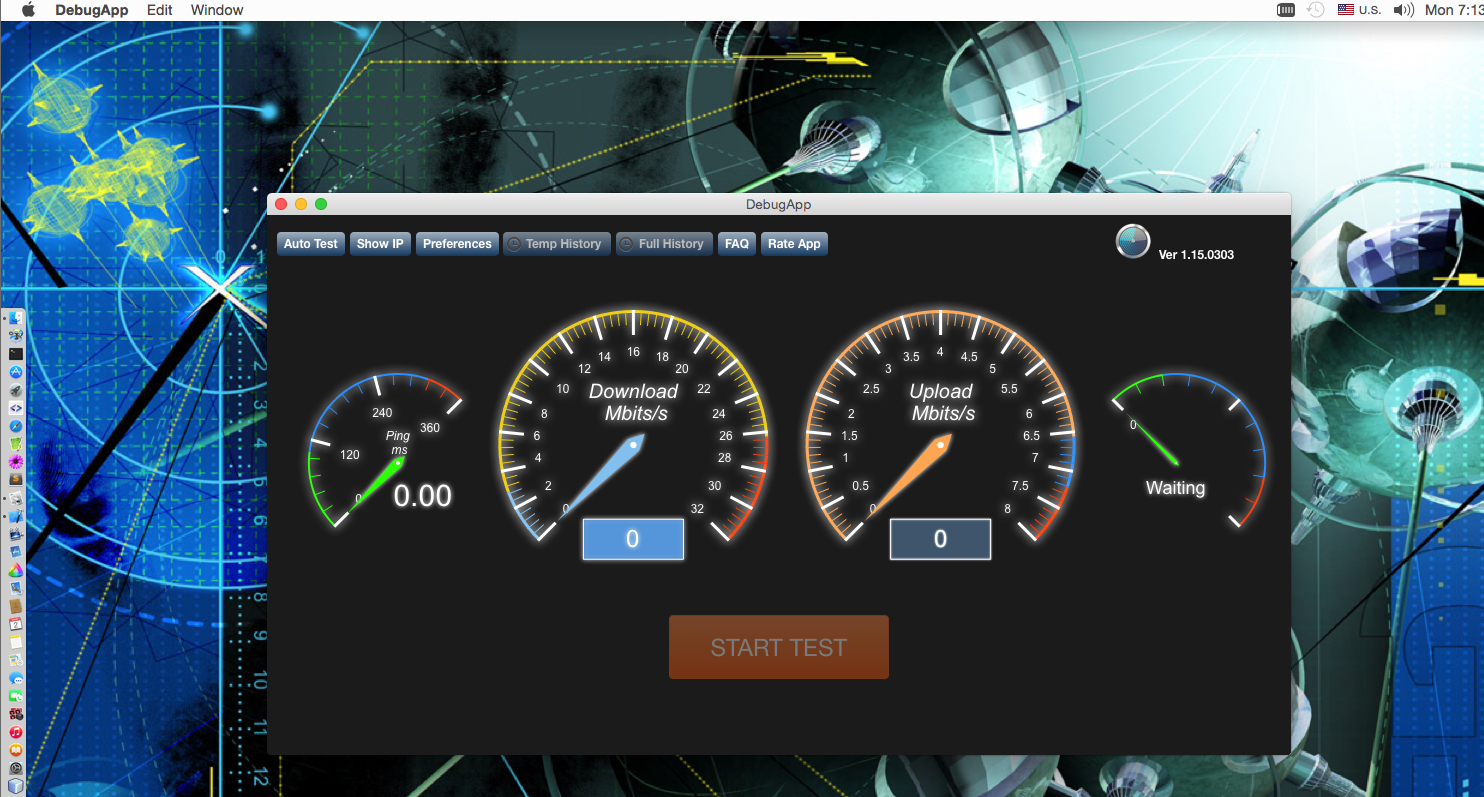
Task: Open the Preferences button in toolbar
Action: coord(457,244)
